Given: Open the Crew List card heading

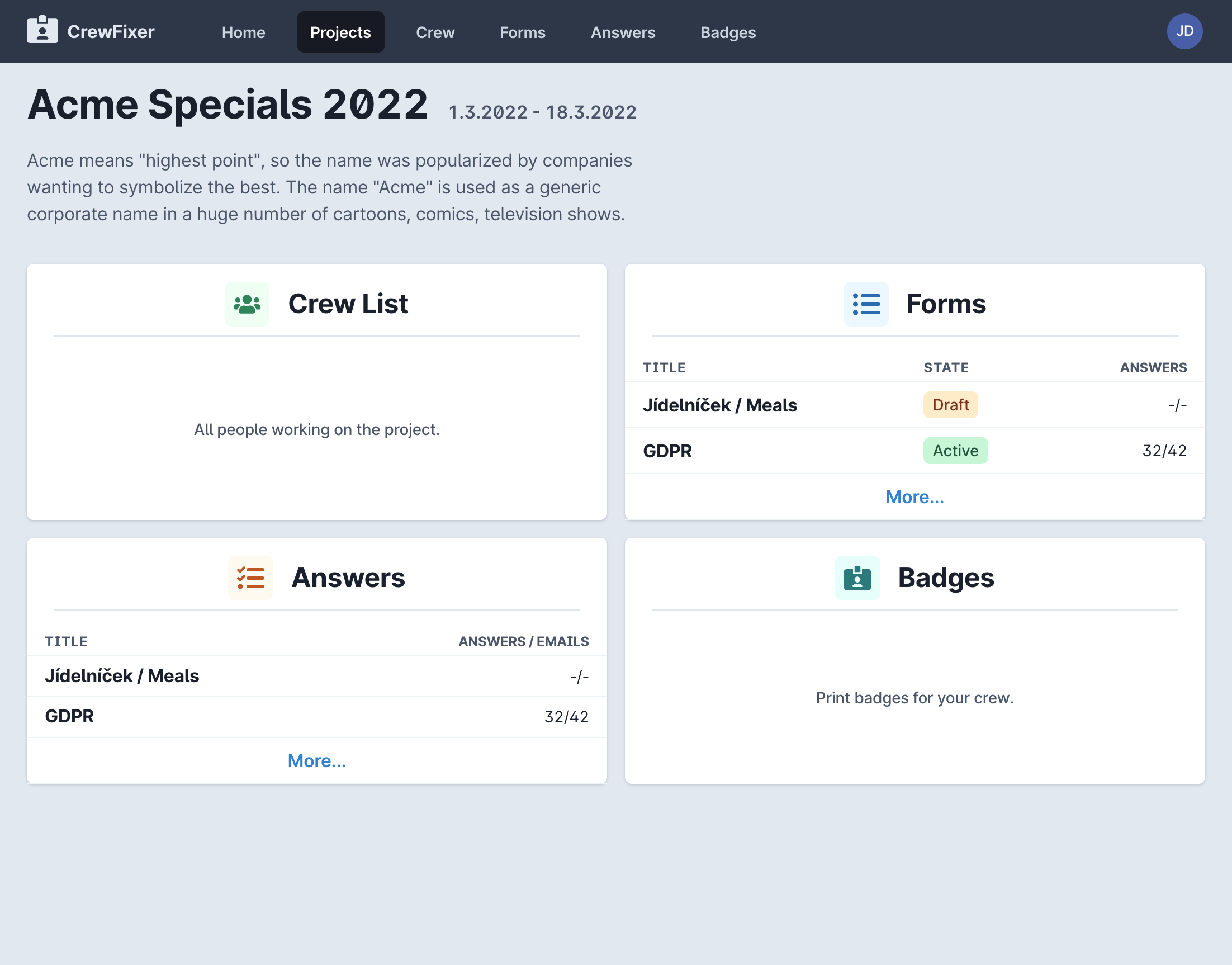Looking at the screenshot, I should pyautogui.click(x=348, y=304).
